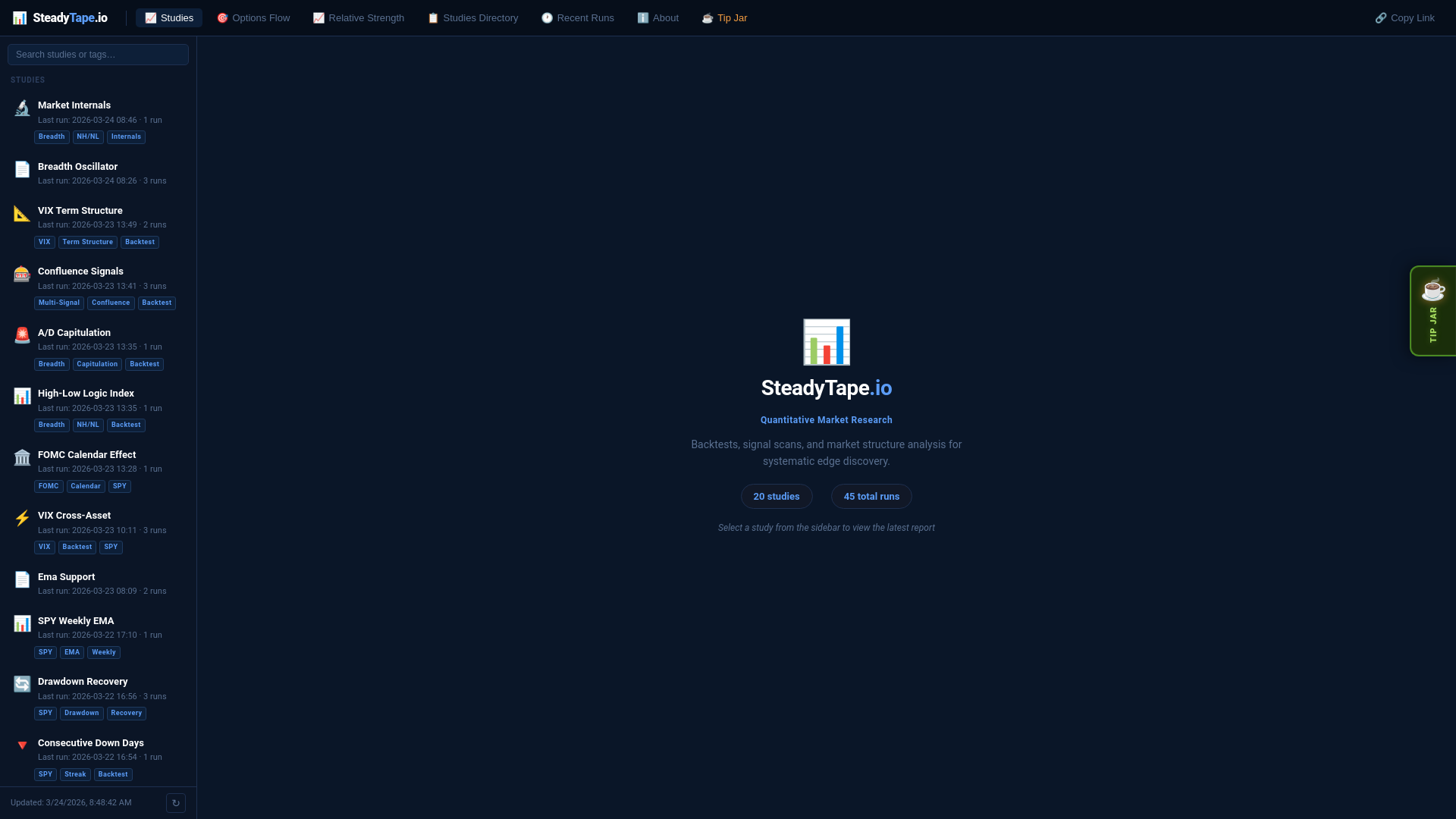This screenshot has width=1456, height=819.
Task: Click the EMA tag under SPY Weekly EMA
Action: [x=72, y=653]
